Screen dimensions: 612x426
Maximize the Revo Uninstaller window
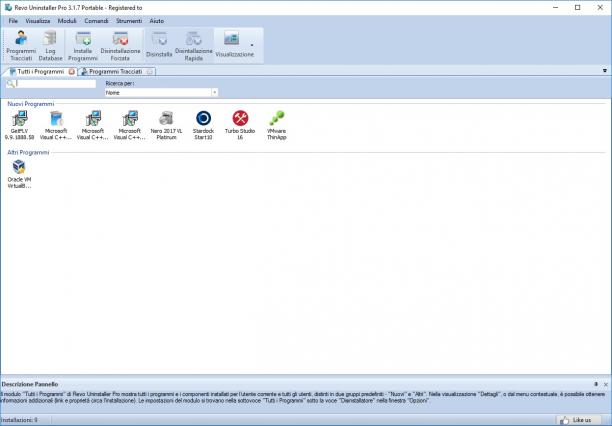coord(578,7)
